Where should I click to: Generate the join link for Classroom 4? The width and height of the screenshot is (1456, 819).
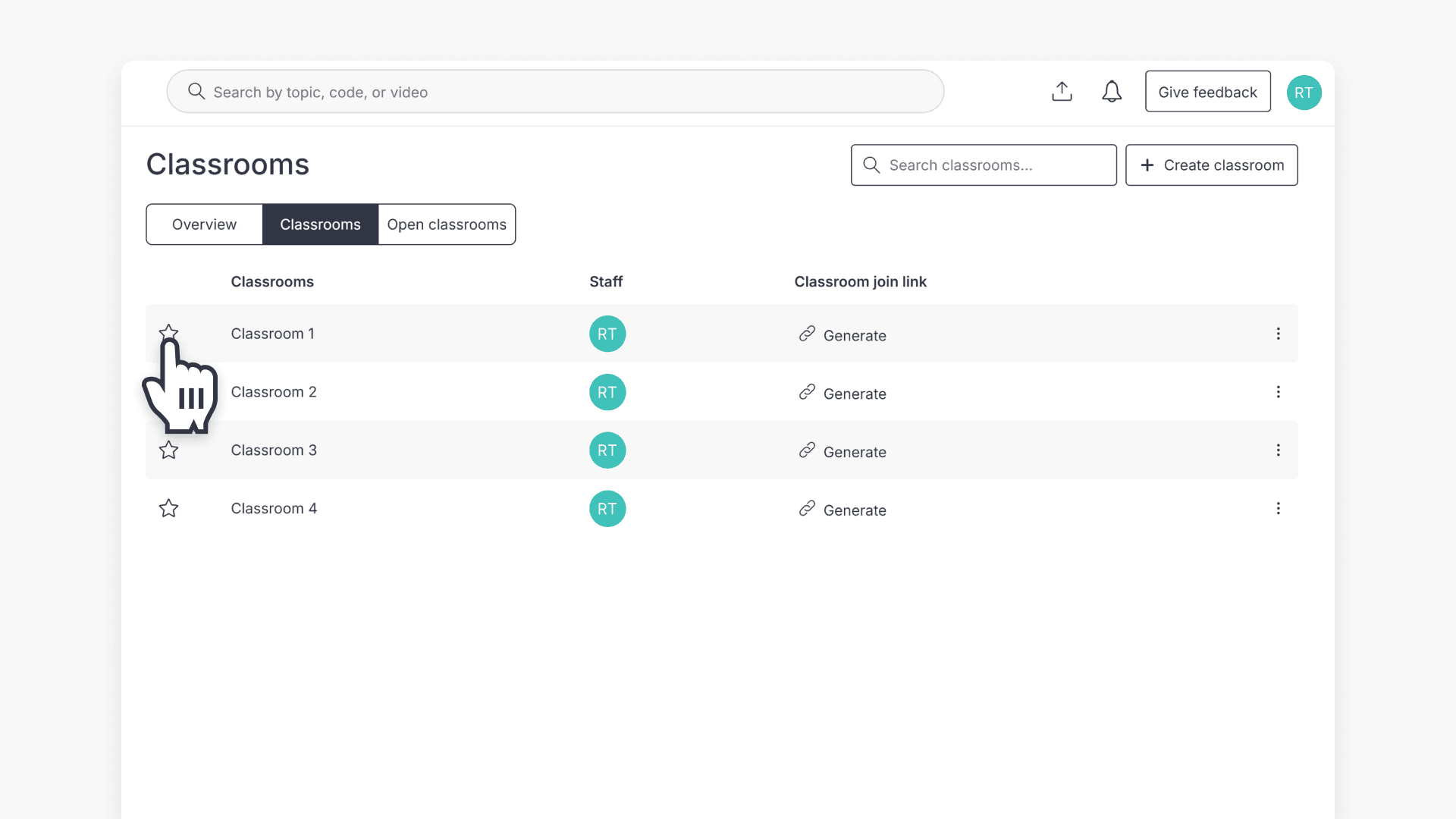click(853, 510)
